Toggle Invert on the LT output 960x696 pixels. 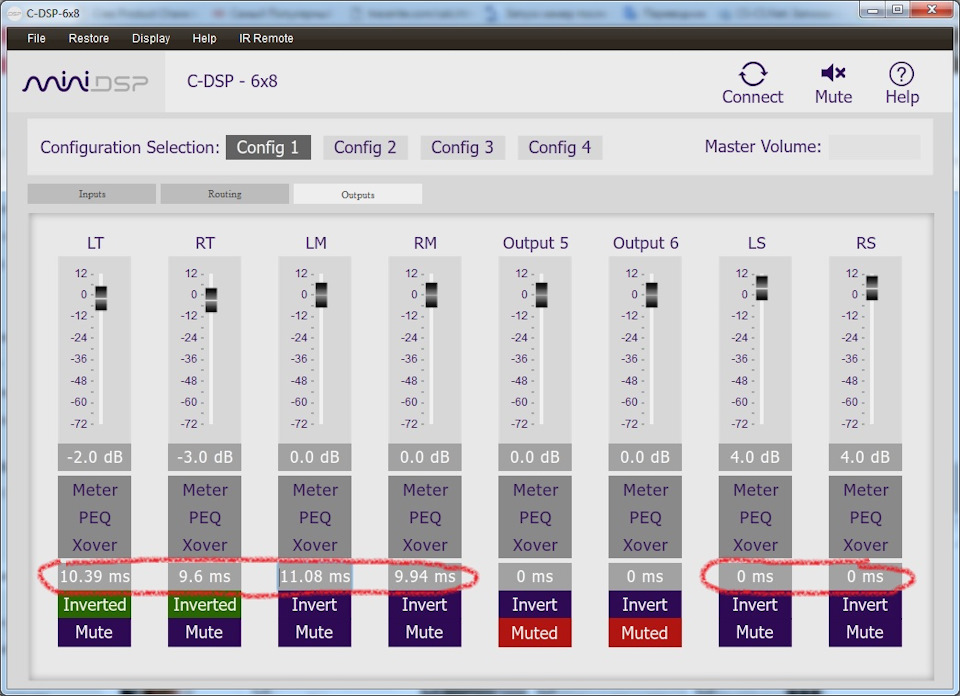[94, 605]
